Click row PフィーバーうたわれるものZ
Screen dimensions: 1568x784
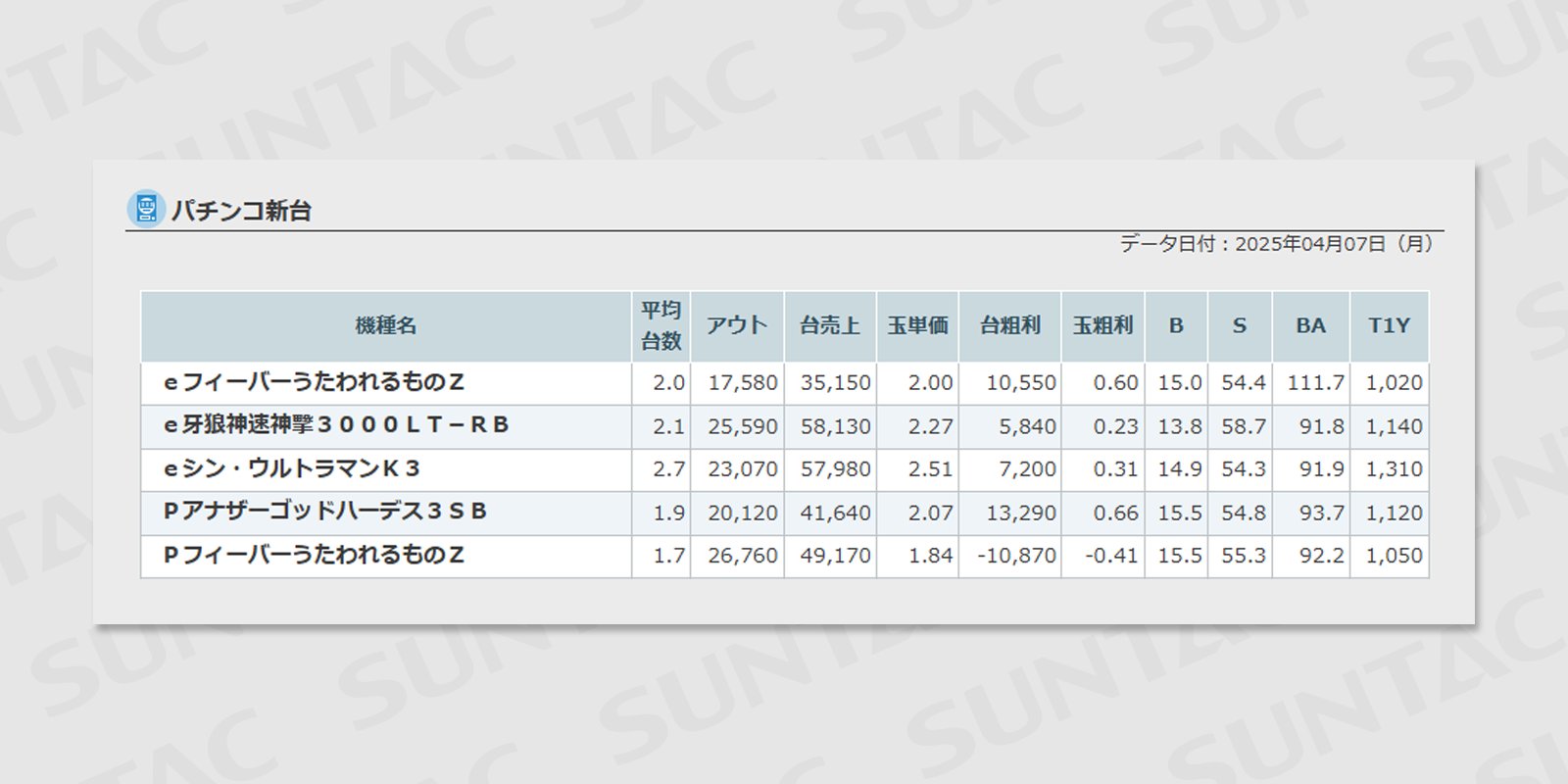[785, 556]
